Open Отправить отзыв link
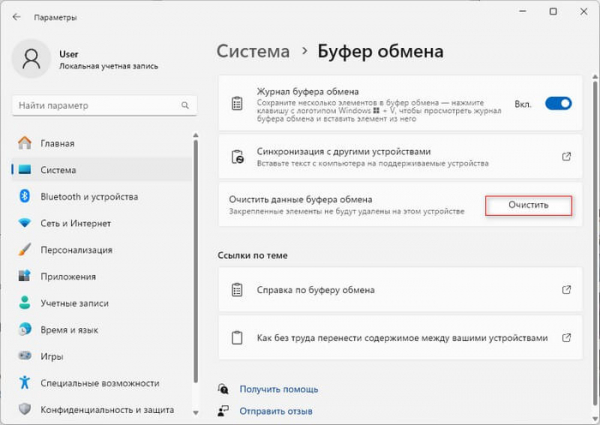 coord(276,411)
